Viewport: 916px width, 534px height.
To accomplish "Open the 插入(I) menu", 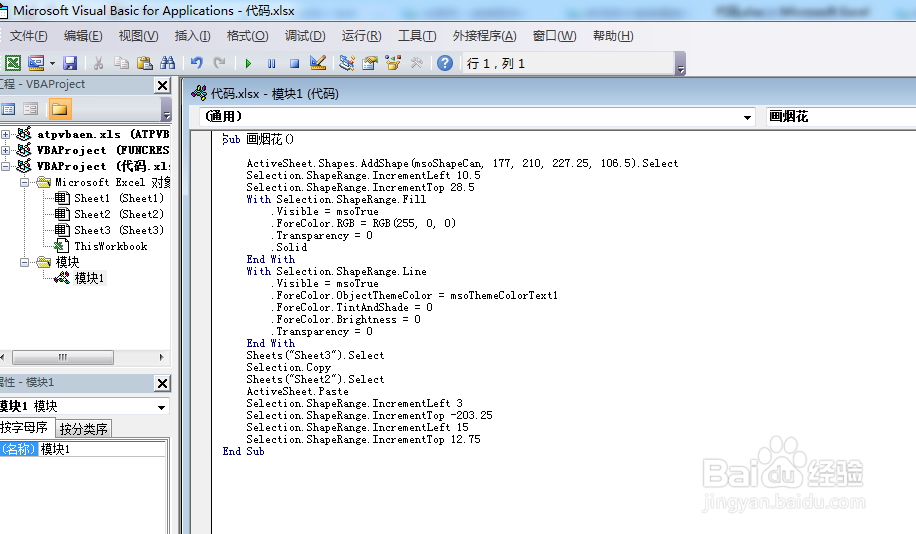I will click(192, 36).
